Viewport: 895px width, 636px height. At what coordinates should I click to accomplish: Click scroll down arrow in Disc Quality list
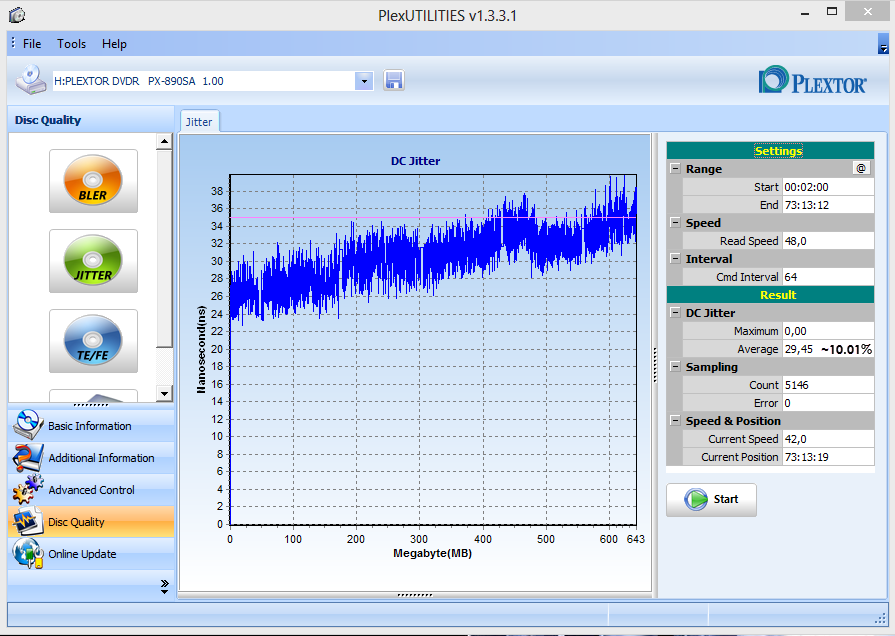coord(164,393)
